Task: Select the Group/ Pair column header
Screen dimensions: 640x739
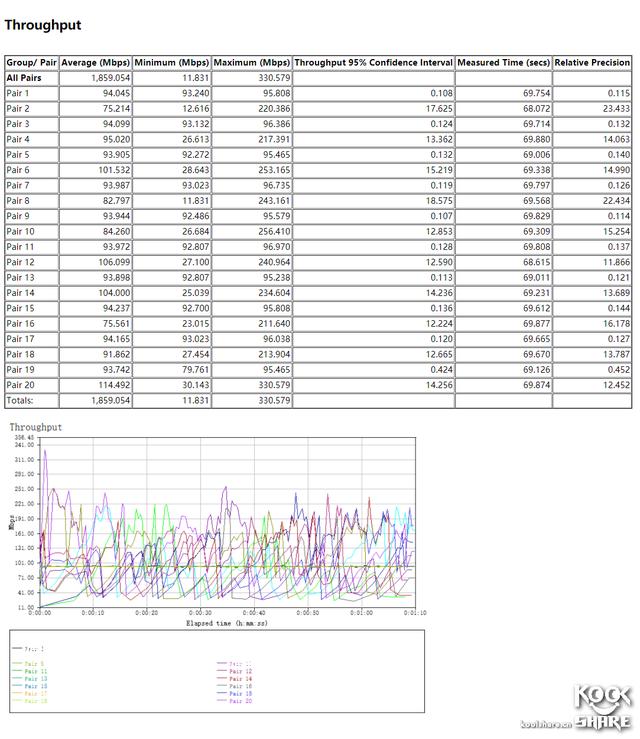Action: pos(32,63)
